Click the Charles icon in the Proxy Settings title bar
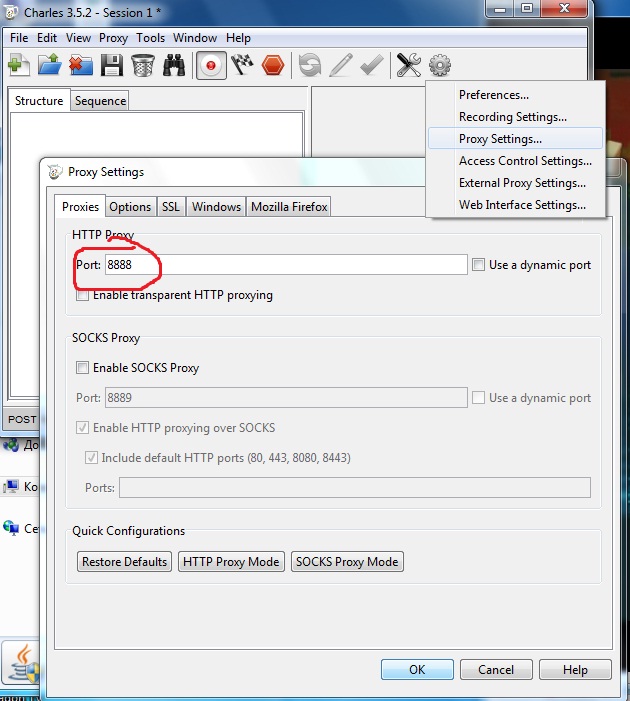The width and height of the screenshot is (630, 701). (x=55, y=172)
